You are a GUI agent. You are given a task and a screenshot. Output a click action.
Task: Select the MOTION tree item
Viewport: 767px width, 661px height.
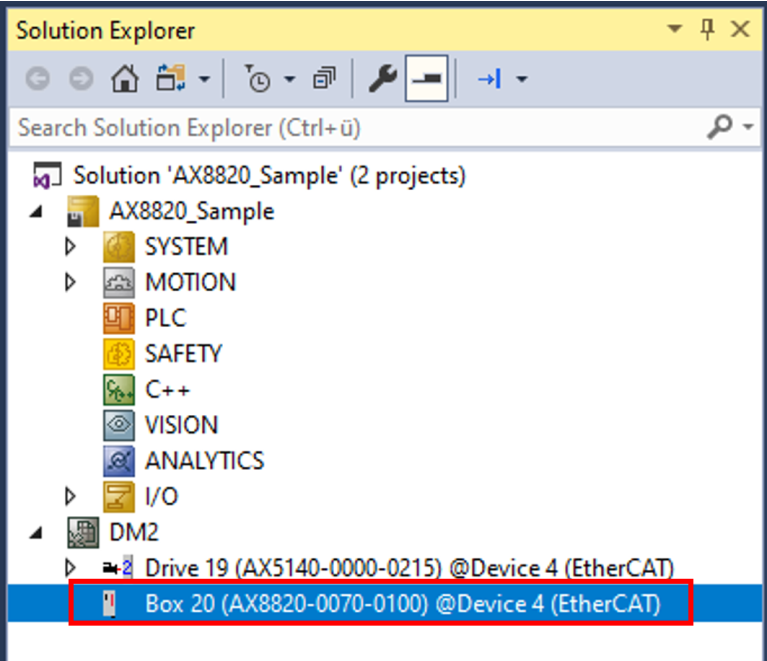[191, 282]
